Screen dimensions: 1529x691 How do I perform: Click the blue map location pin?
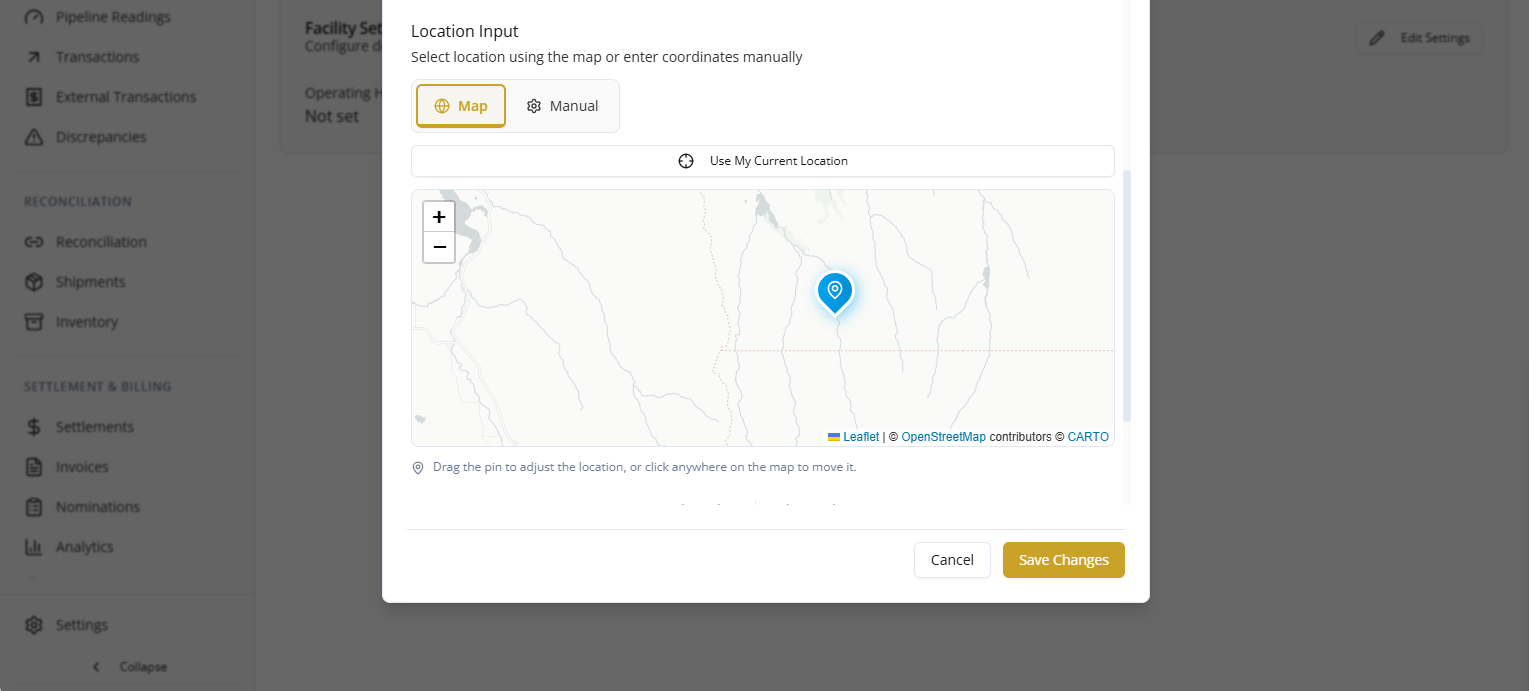coord(835,292)
